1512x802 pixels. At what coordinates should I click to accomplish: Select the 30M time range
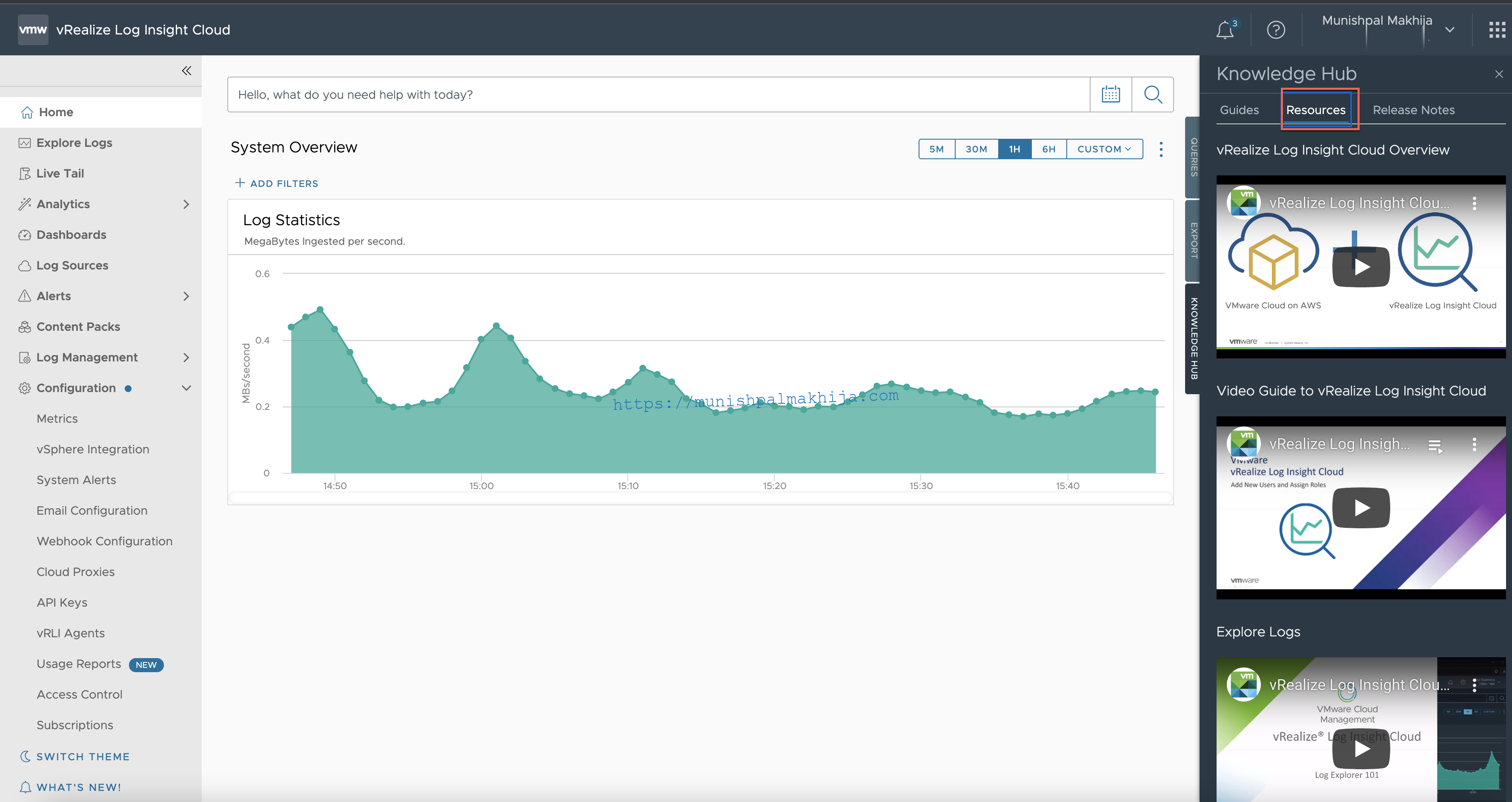[976, 149]
